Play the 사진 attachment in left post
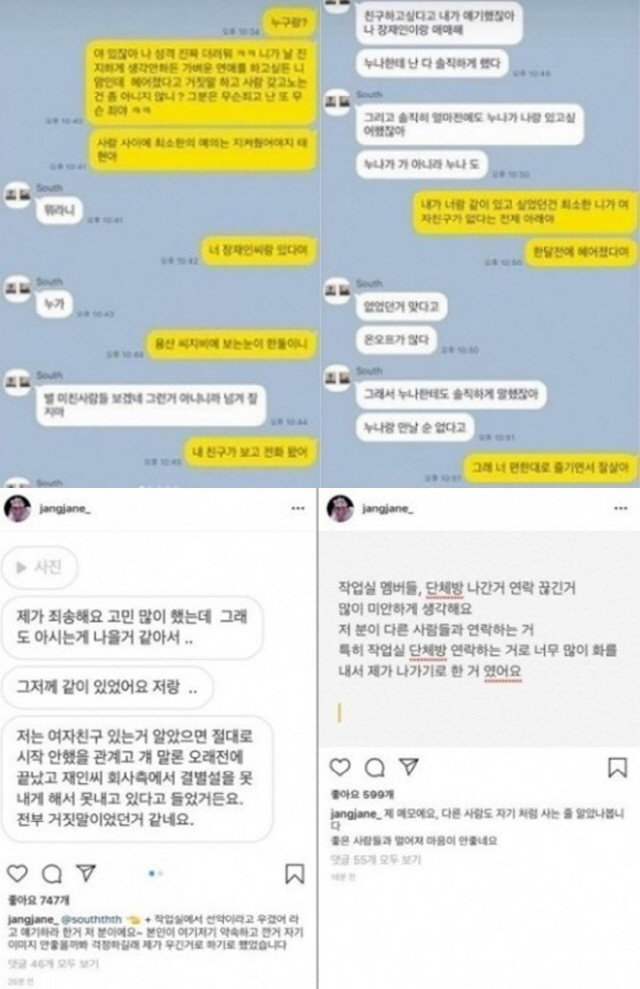This screenshot has height=989, width=640. [39, 567]
